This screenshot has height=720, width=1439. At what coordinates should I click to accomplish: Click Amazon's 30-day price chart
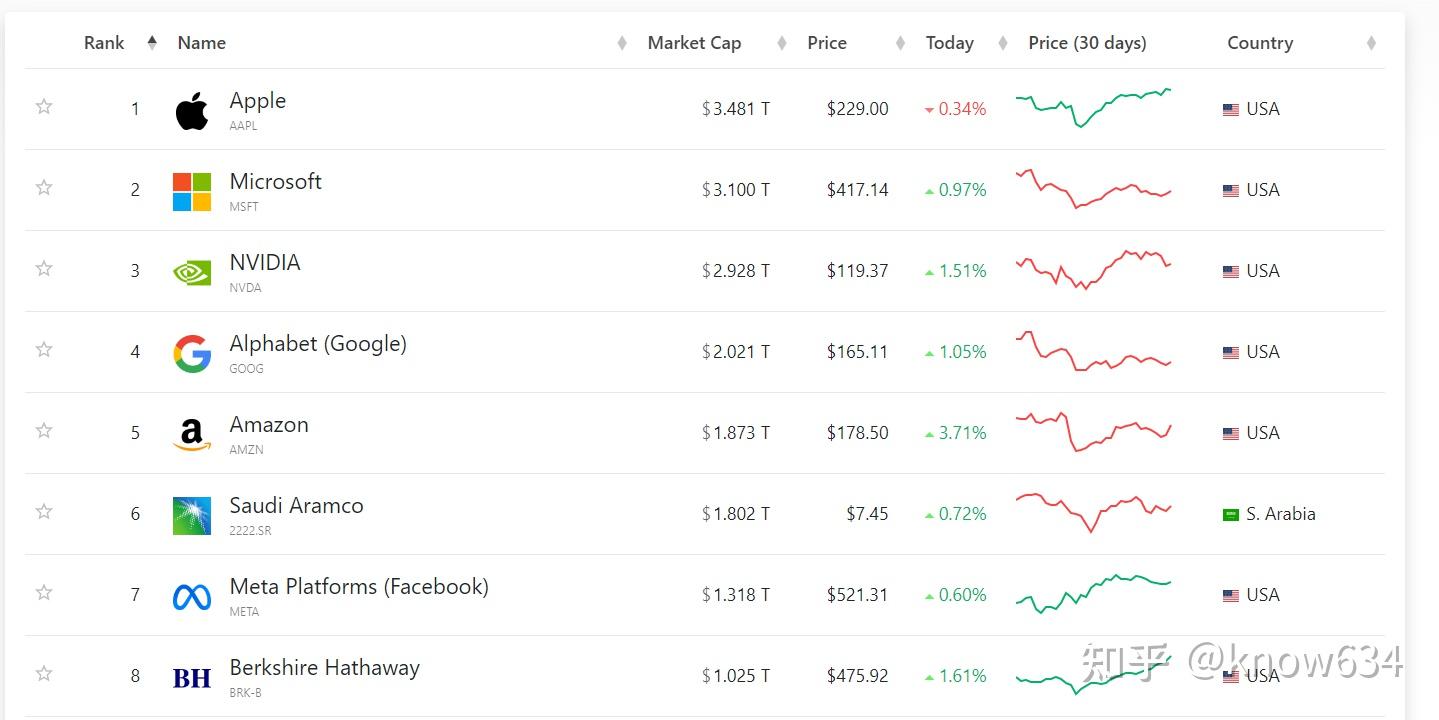(x=1093, y=432)
